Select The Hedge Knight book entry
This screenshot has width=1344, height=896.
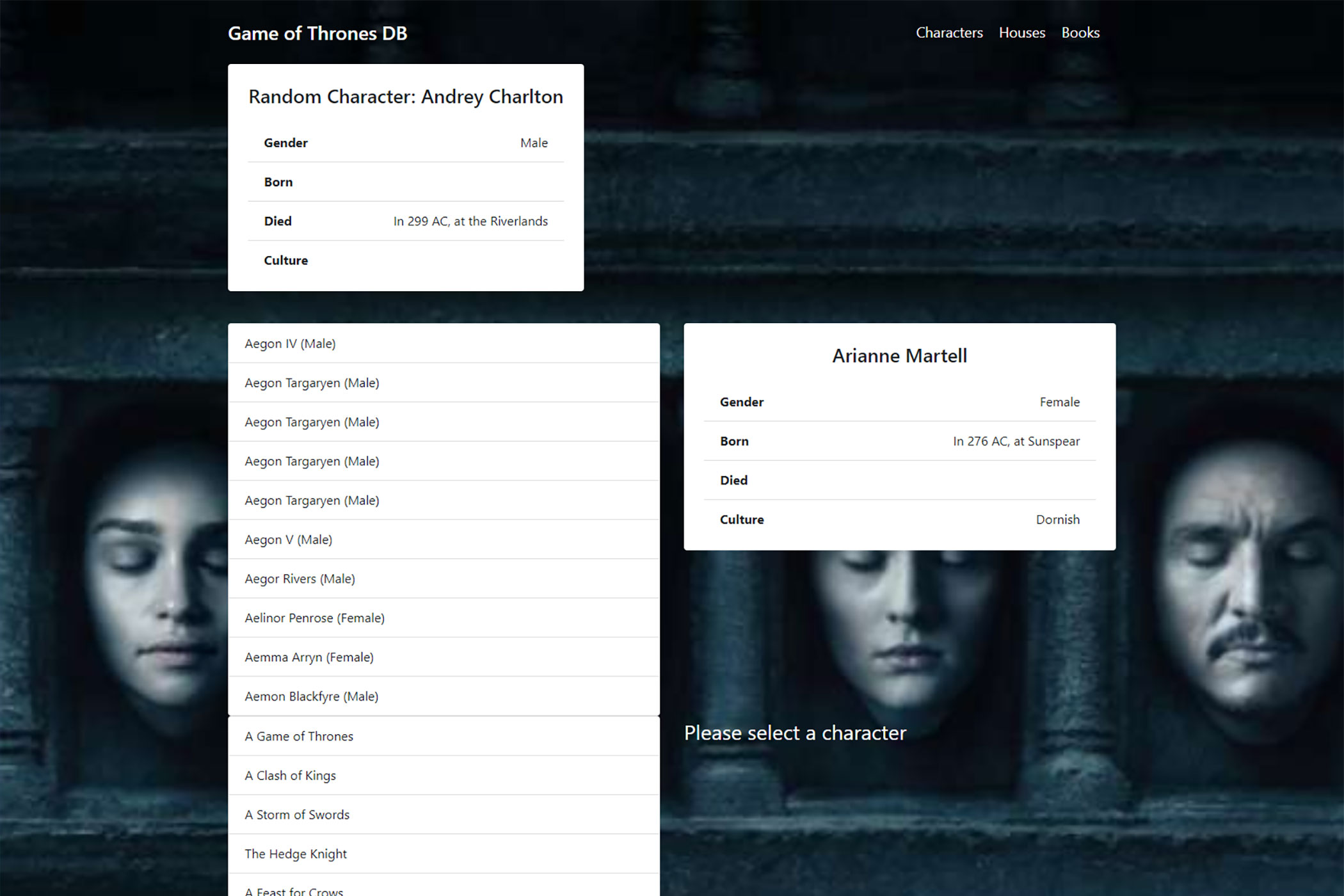pyautogui.click(x=444, y=854)
